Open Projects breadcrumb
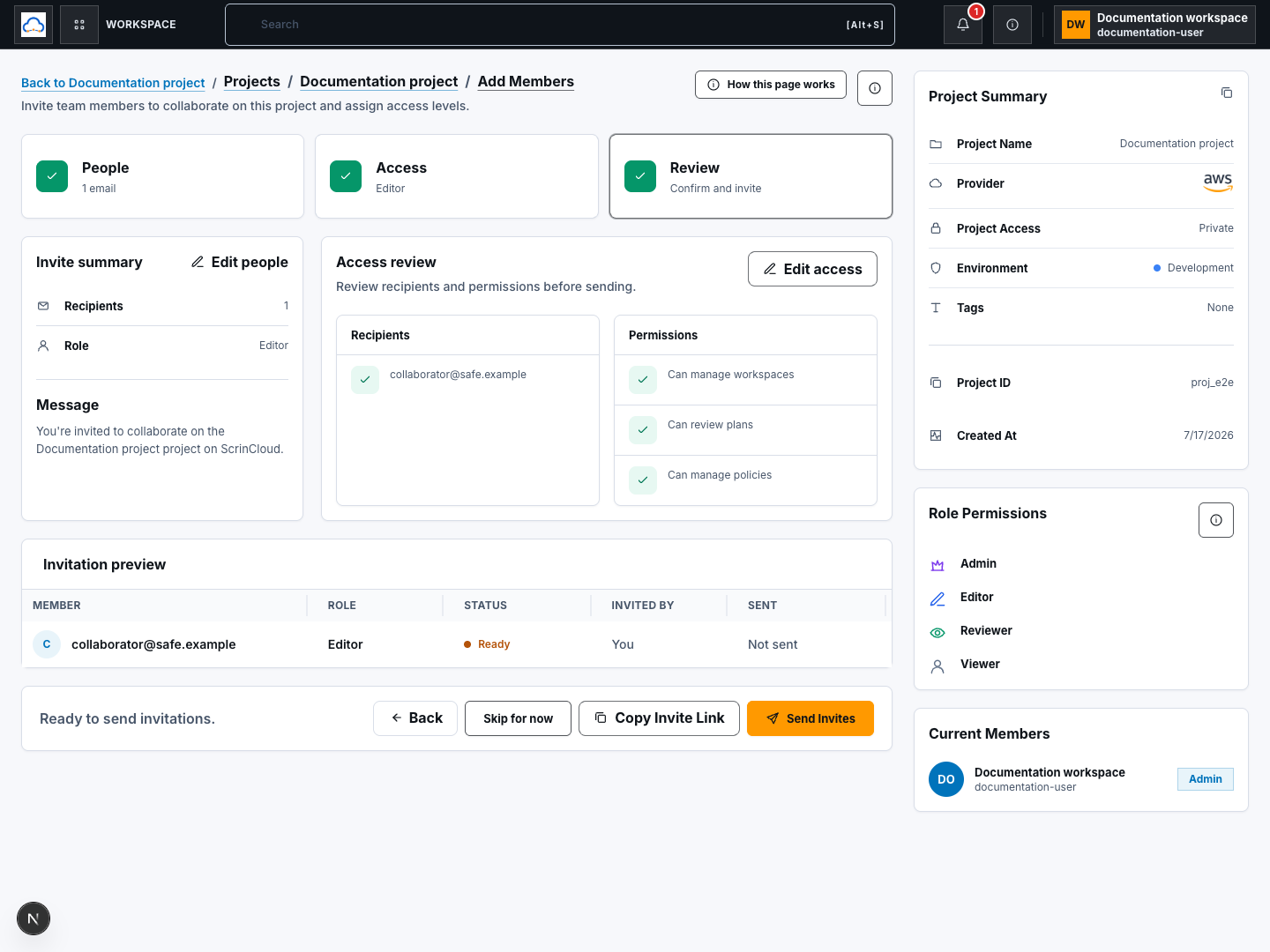The width and height of the screenshot is (1270, 952). coord(252,82)
